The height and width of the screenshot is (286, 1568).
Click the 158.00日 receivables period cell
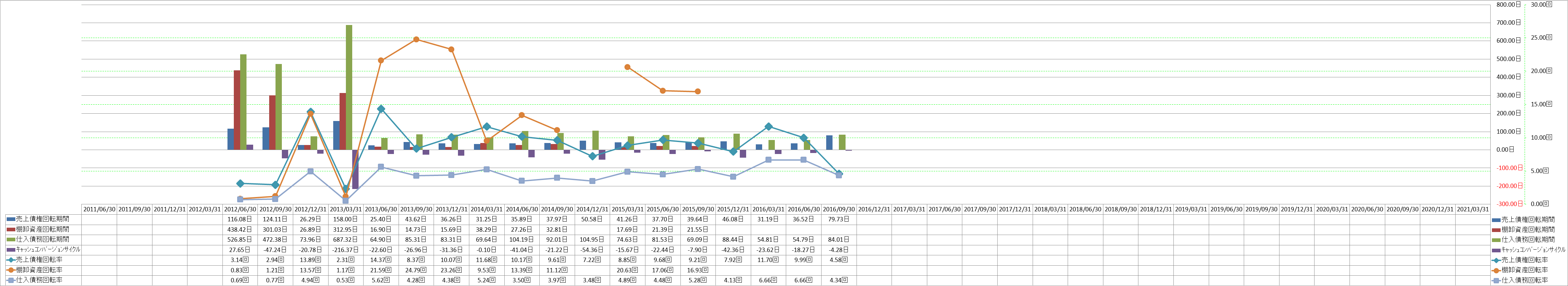(346, 219)
